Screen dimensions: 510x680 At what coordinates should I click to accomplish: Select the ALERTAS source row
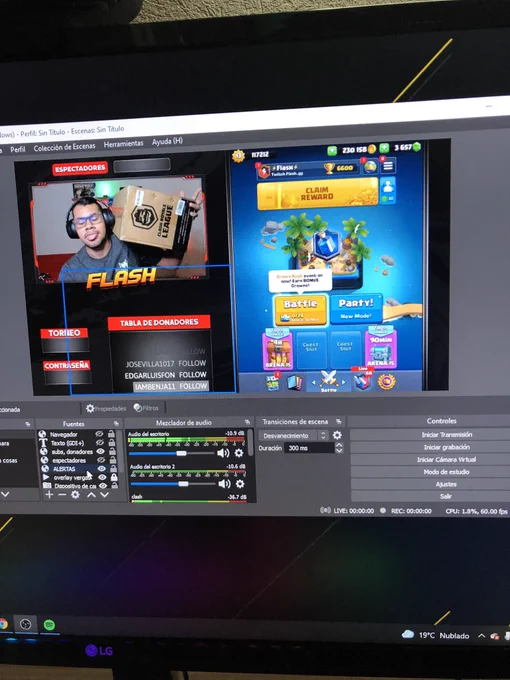(x=79, y=469)
